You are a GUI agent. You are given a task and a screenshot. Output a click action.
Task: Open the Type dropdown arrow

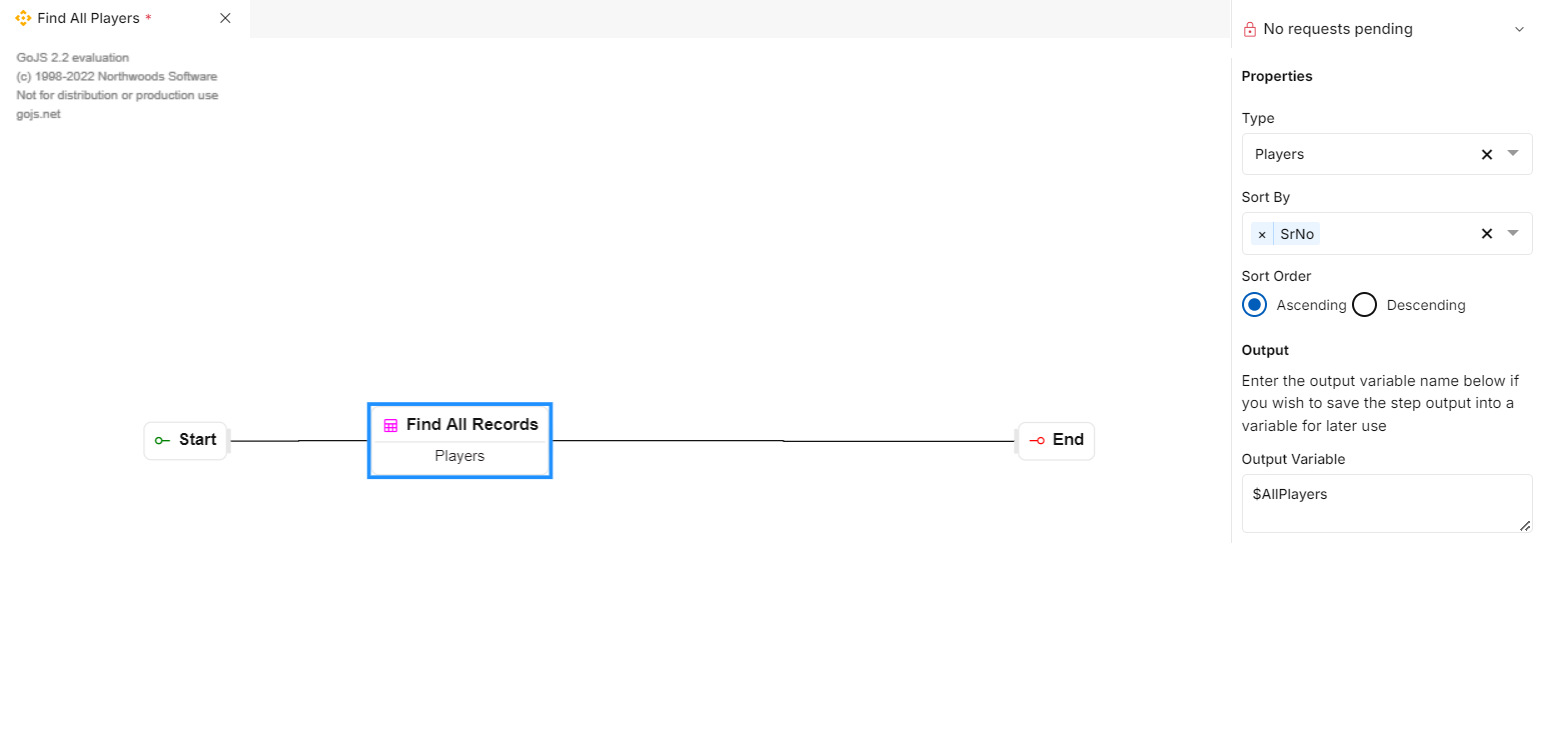coord(1513,153)
